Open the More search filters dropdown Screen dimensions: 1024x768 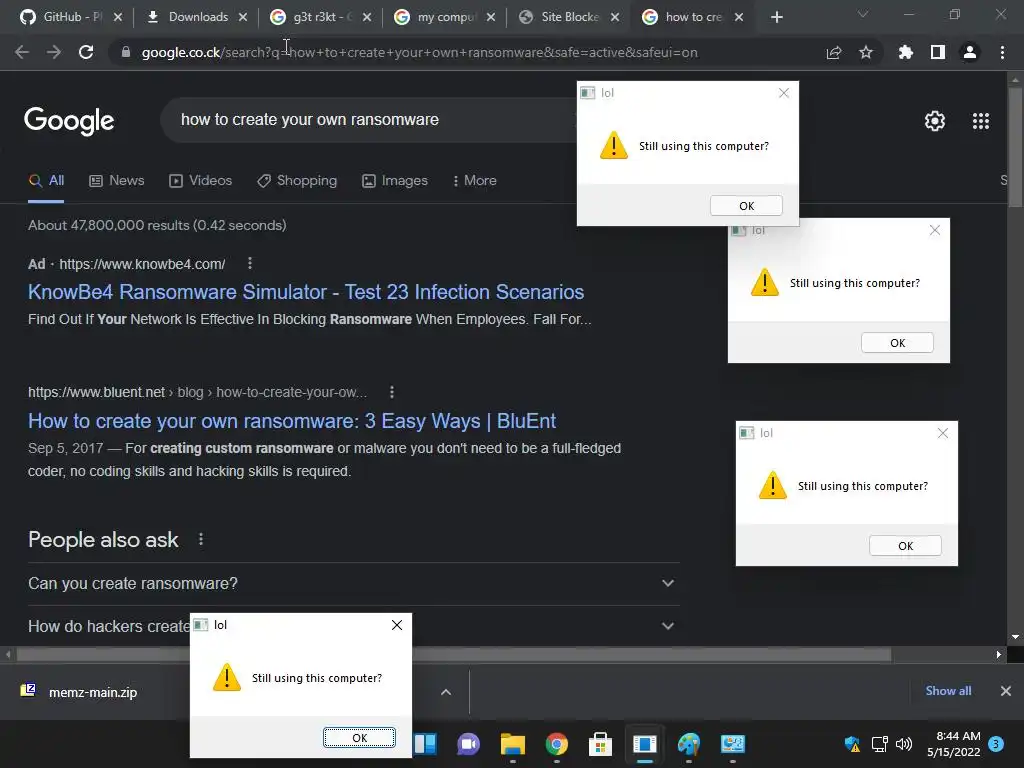click(475, 181)
